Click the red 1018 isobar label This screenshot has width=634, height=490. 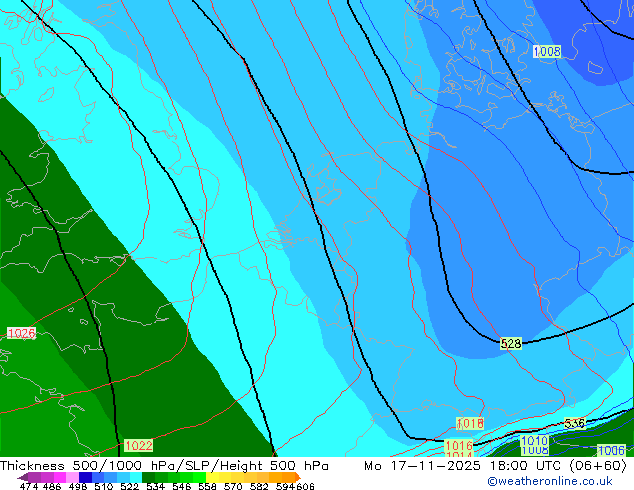point(470,423)
